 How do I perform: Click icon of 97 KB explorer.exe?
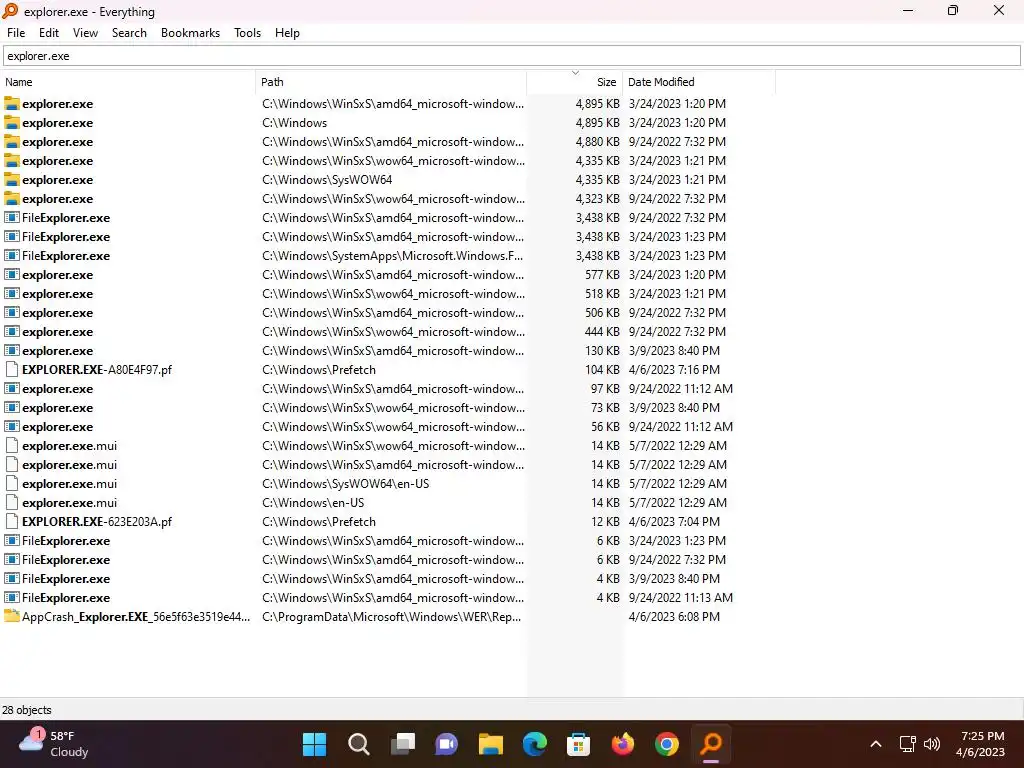click(x=12, y=389)
